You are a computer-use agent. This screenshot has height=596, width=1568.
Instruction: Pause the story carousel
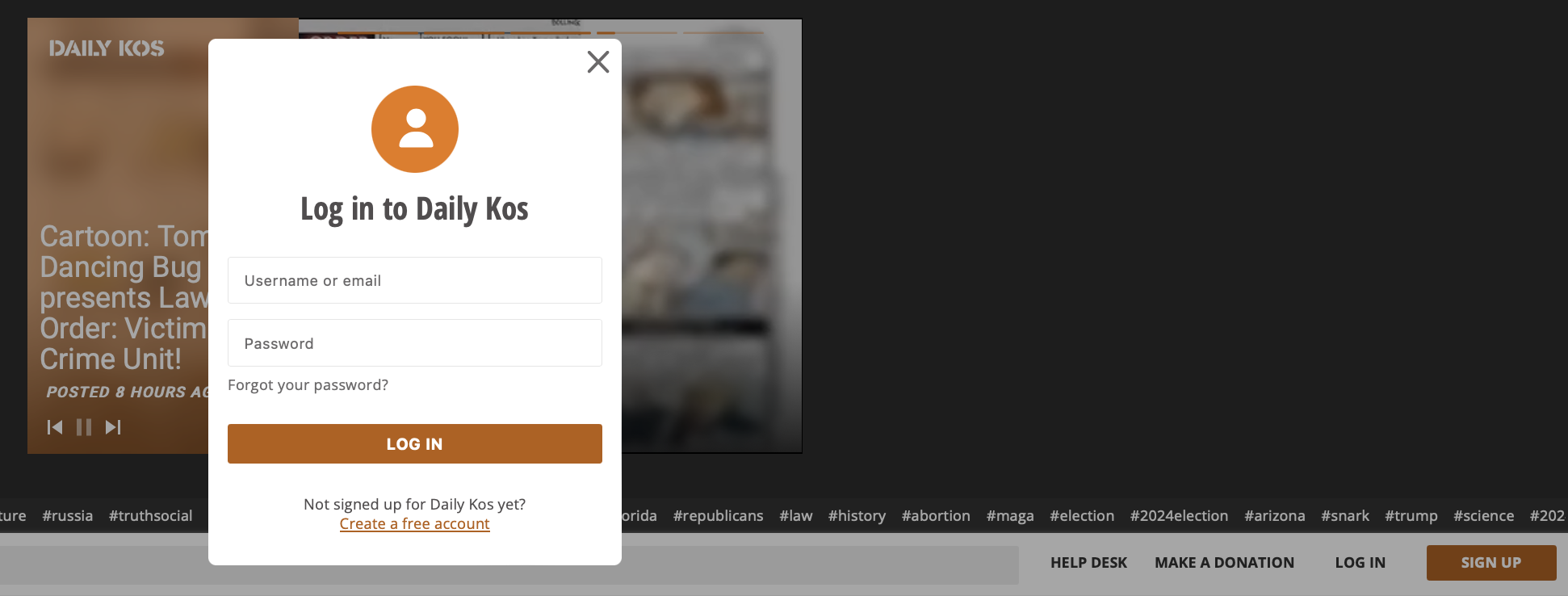84,427
